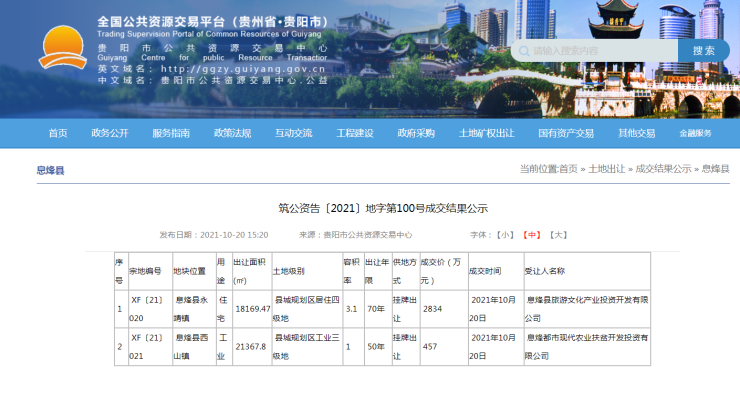Click the 搜索 search button
The height and width of the screenshot is (394, 740).
click(704, 51)
